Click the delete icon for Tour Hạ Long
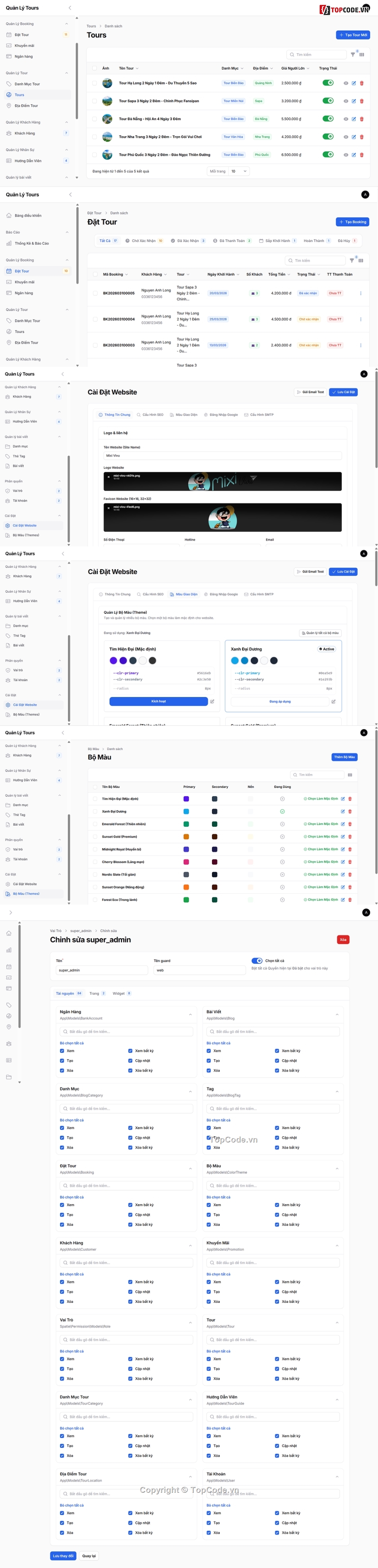The height and width of the screenshot is (1568, 378). point(362,83)
